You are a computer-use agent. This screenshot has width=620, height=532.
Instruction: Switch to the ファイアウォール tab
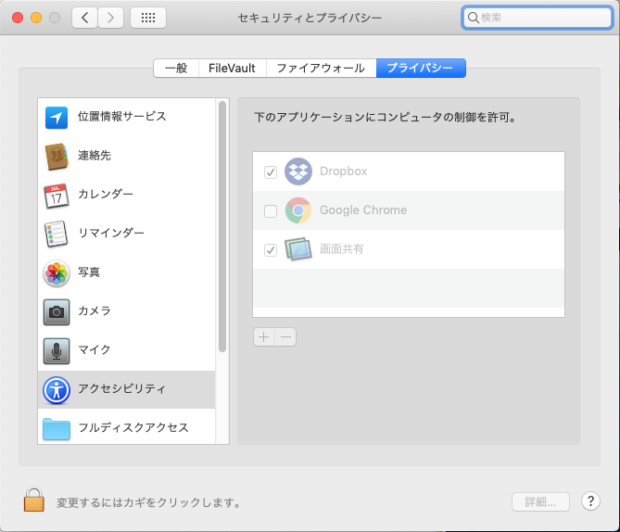pos(321,68)
